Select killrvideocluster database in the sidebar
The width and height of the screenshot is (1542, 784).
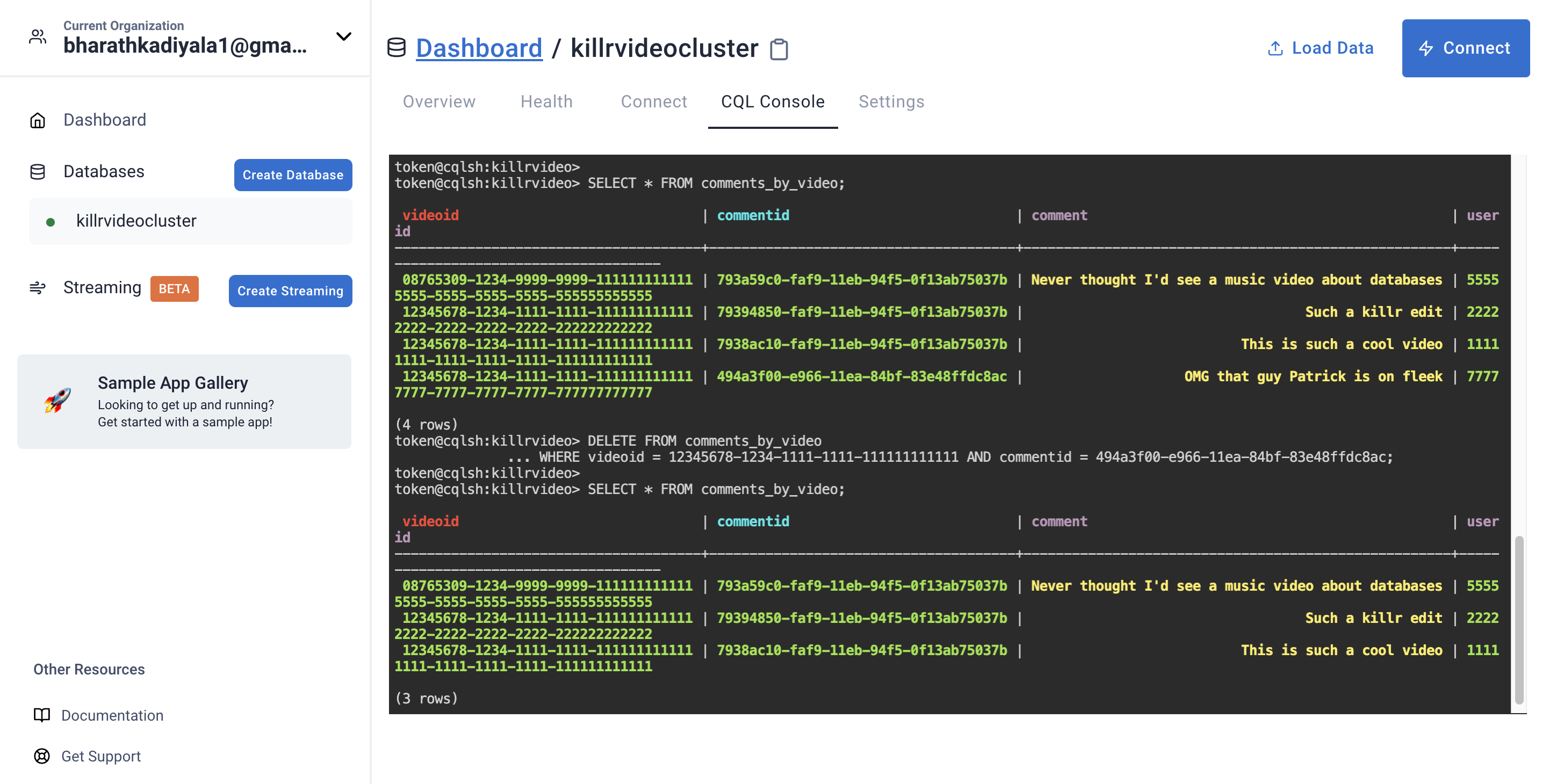click(136, 221)
